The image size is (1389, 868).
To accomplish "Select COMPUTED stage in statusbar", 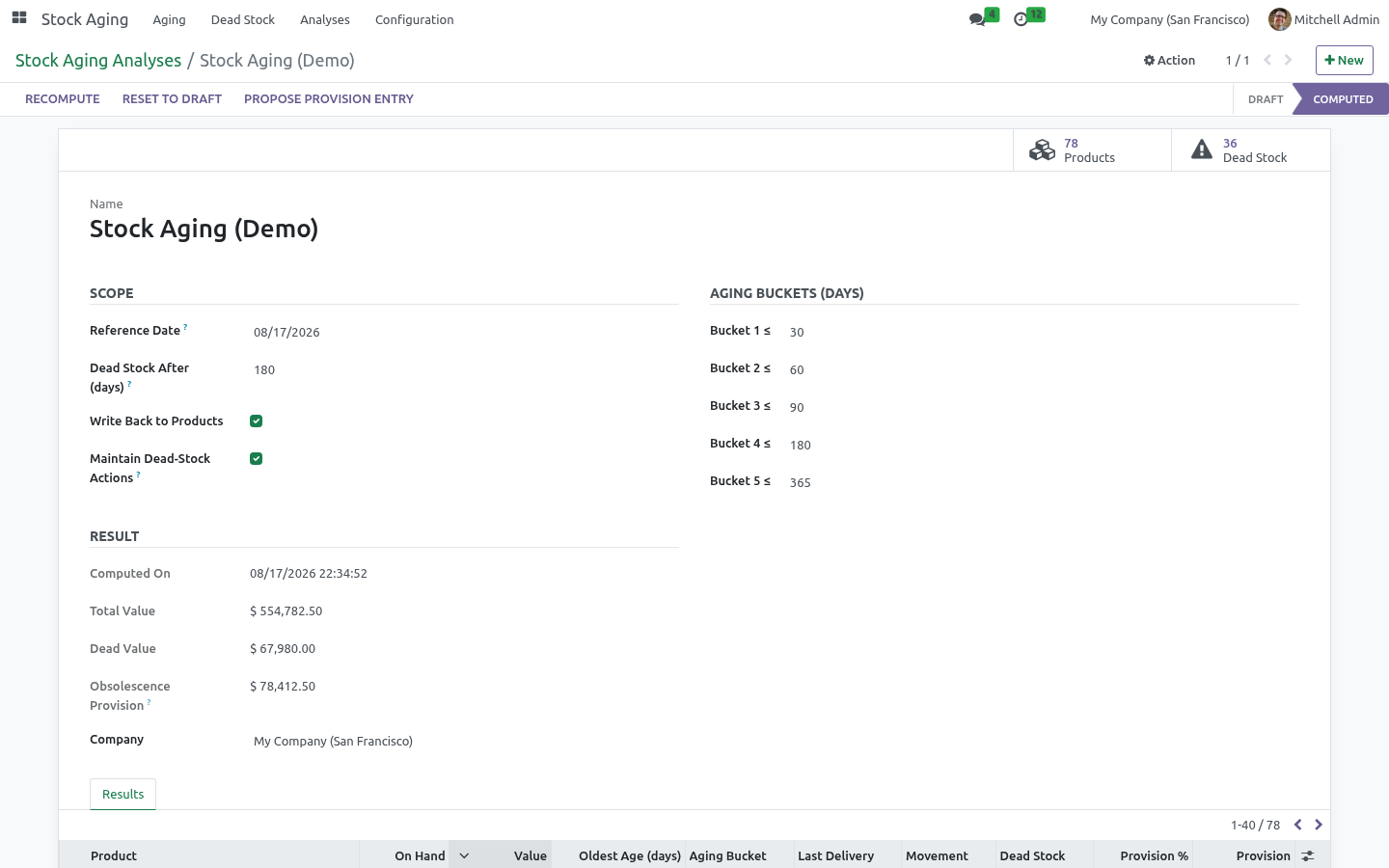I will [1342, 99].
